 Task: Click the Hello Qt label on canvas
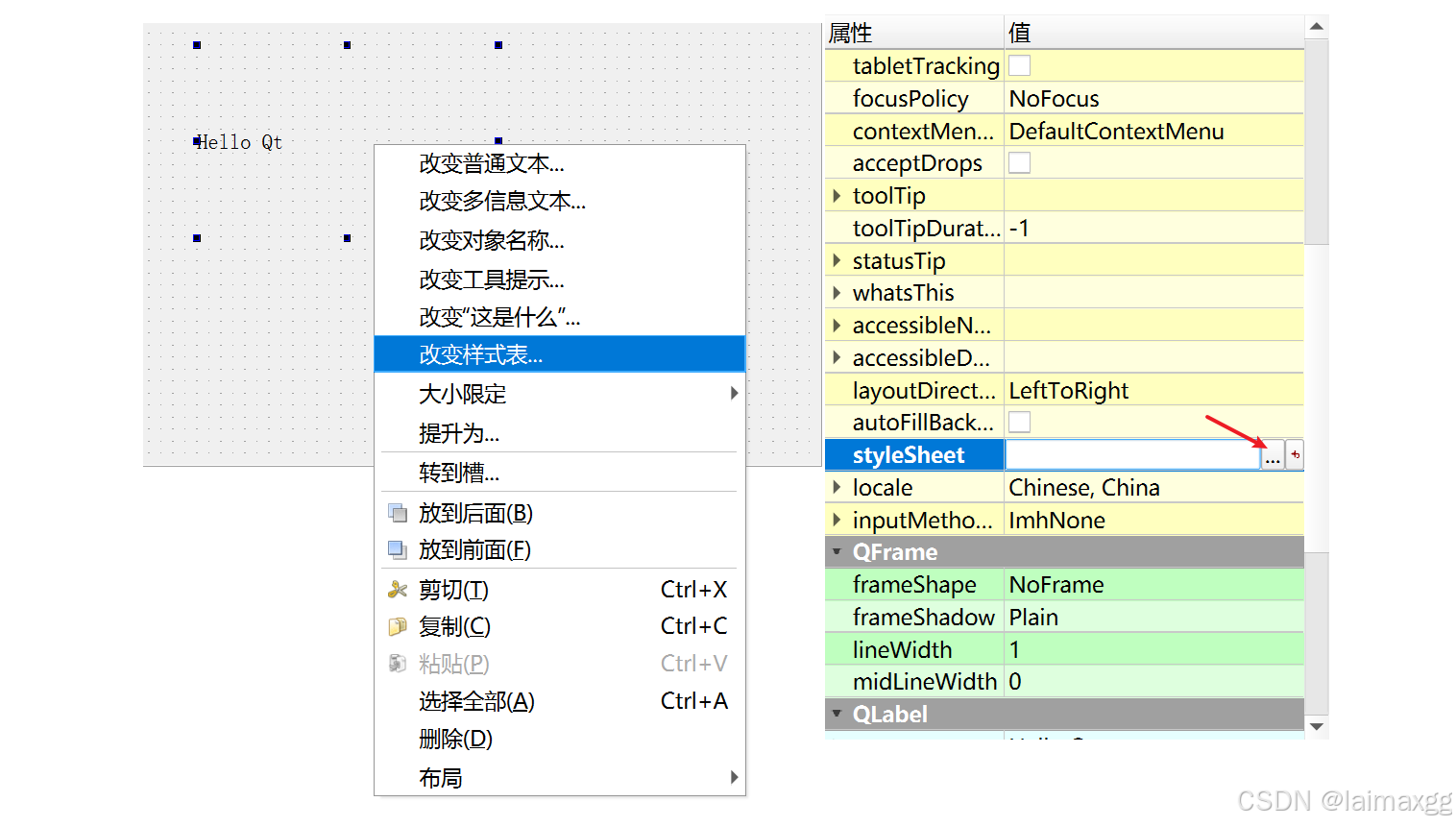tap(239, 142)
